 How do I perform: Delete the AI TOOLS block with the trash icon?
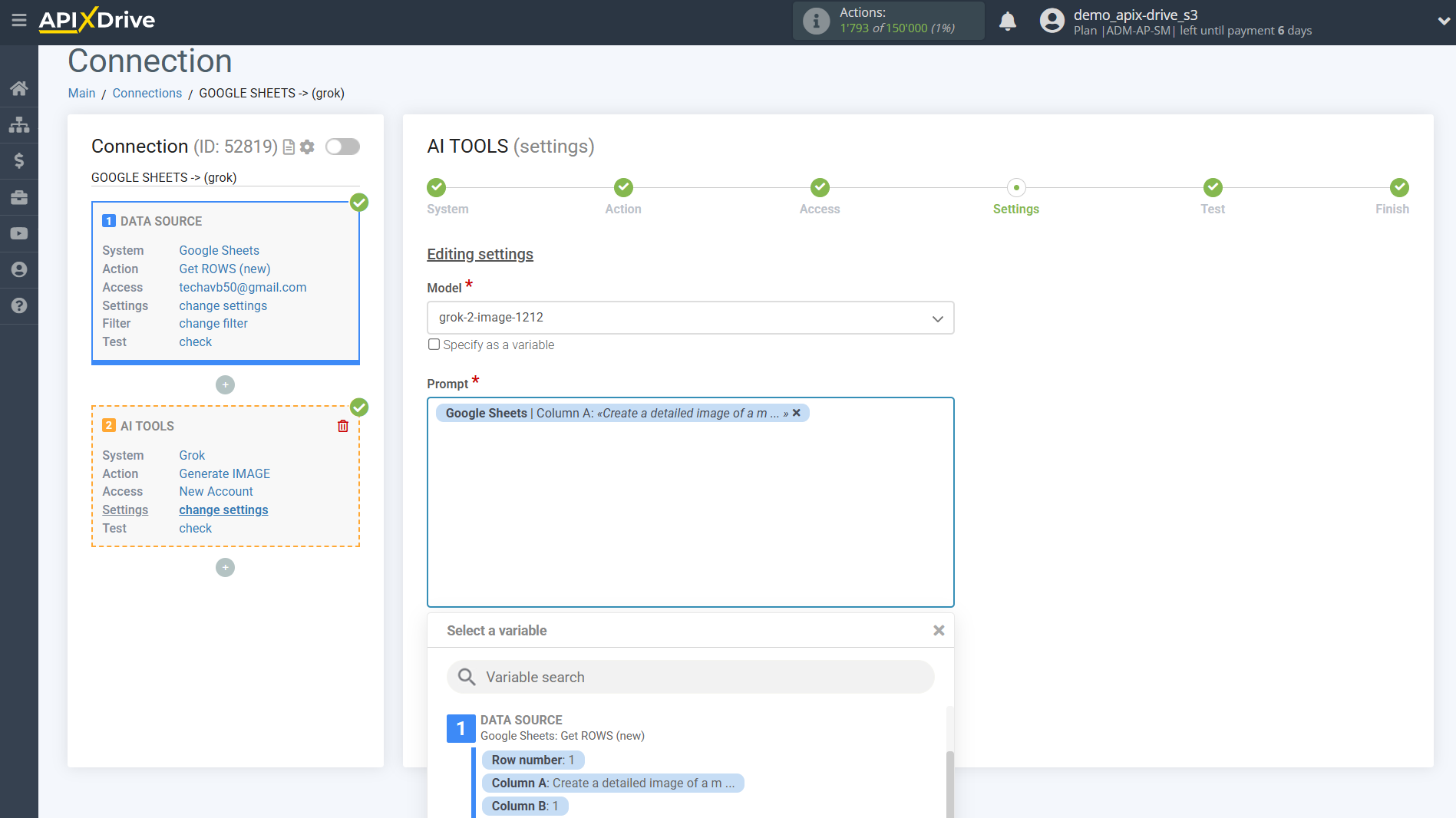[x=343, y=426]
